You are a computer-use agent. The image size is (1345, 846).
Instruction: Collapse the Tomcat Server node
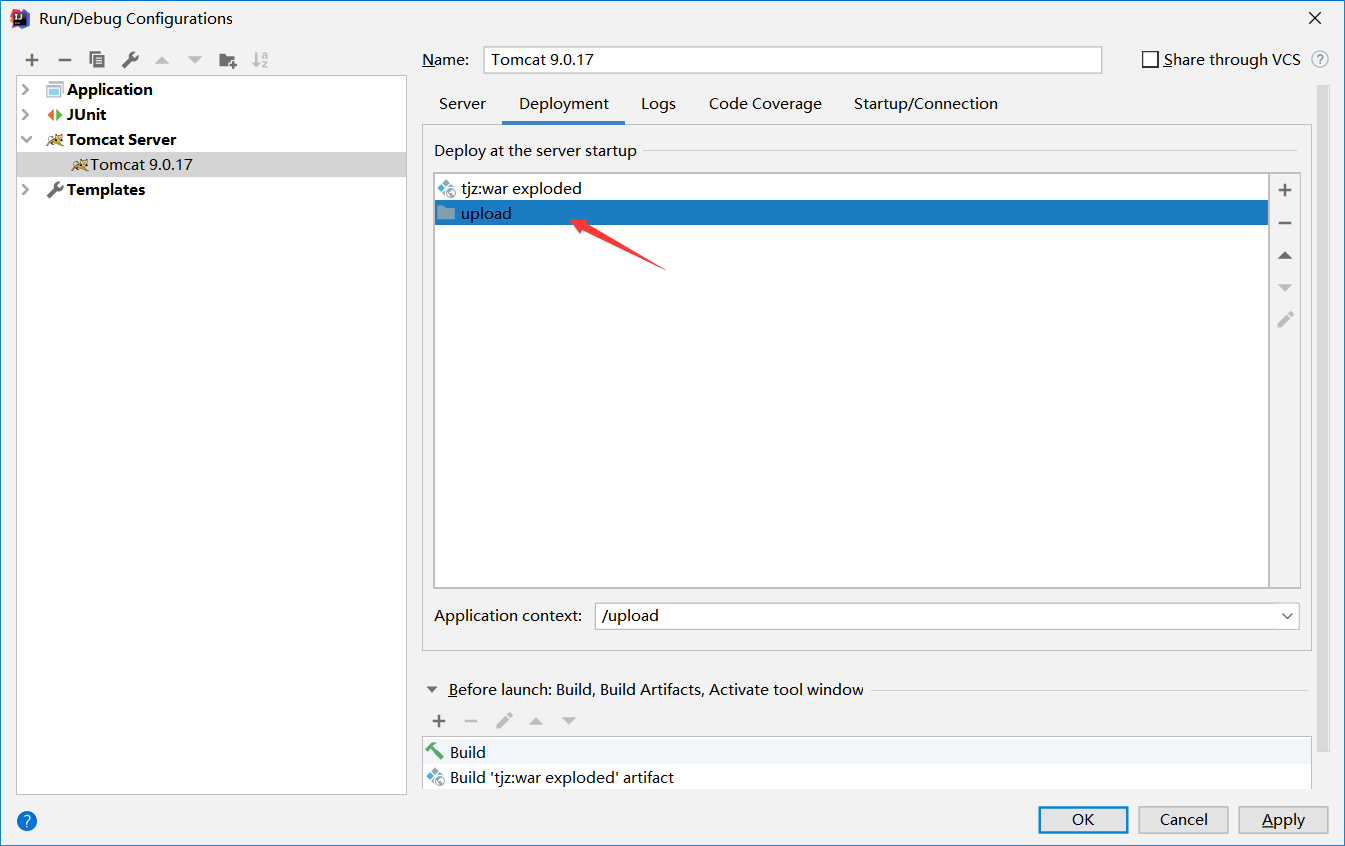point(26,140)
